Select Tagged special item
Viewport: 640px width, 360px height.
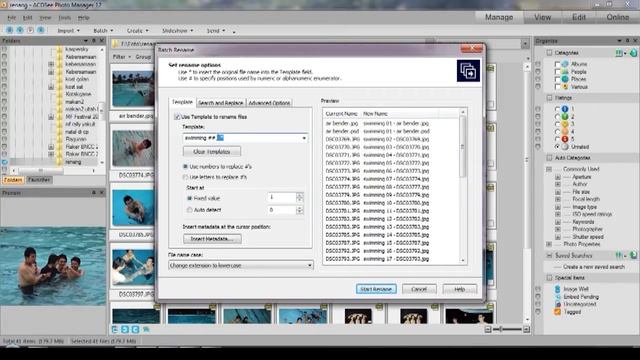[x=572, y=312]
